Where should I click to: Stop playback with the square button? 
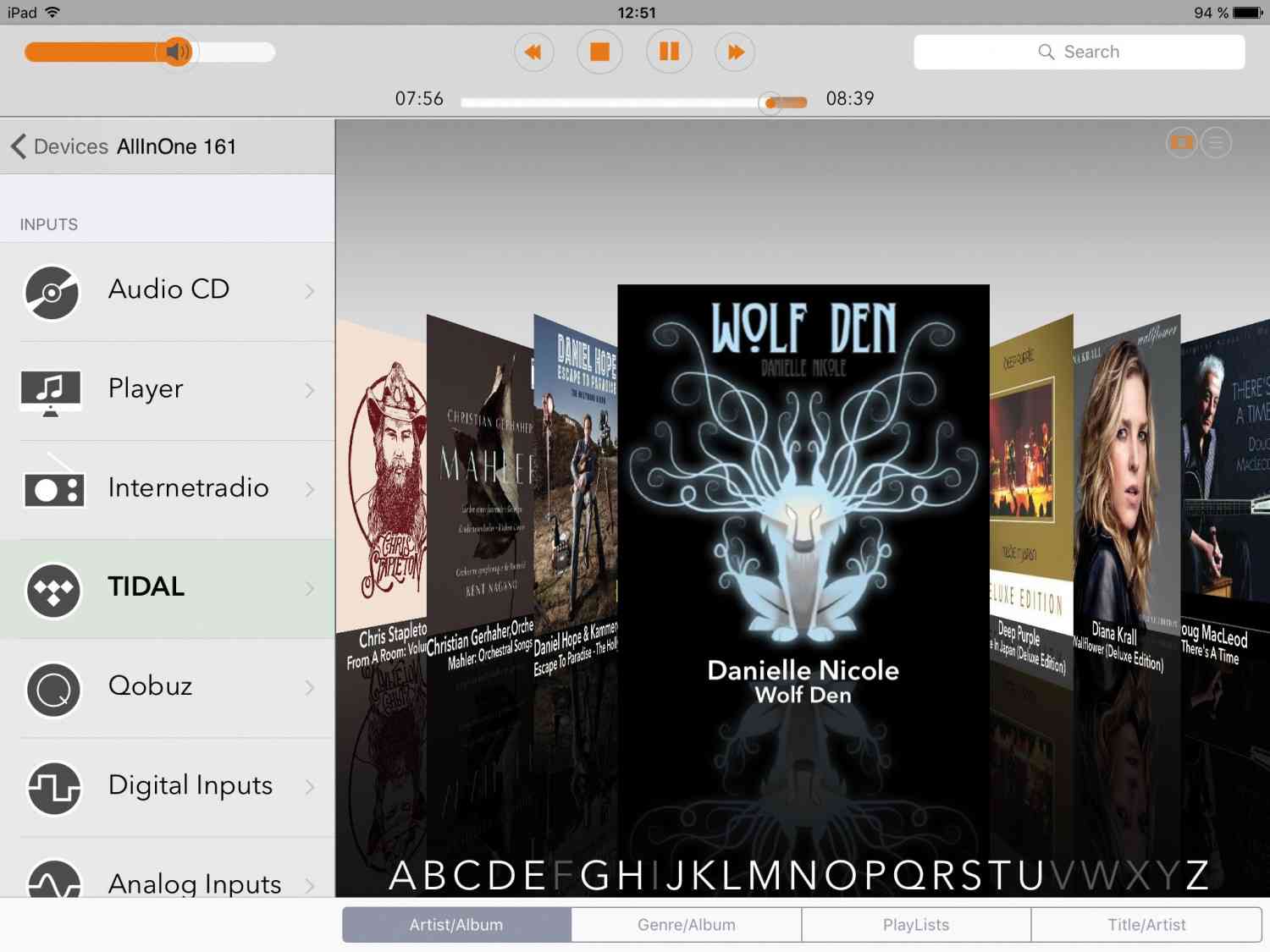(599, 52)
